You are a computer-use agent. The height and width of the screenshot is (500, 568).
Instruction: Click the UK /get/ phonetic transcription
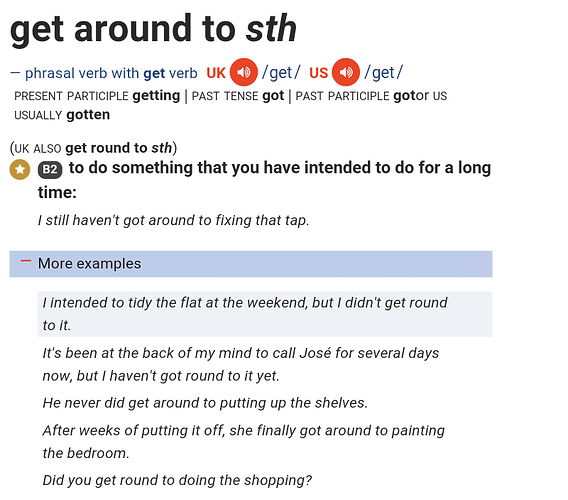coord(281,72)
